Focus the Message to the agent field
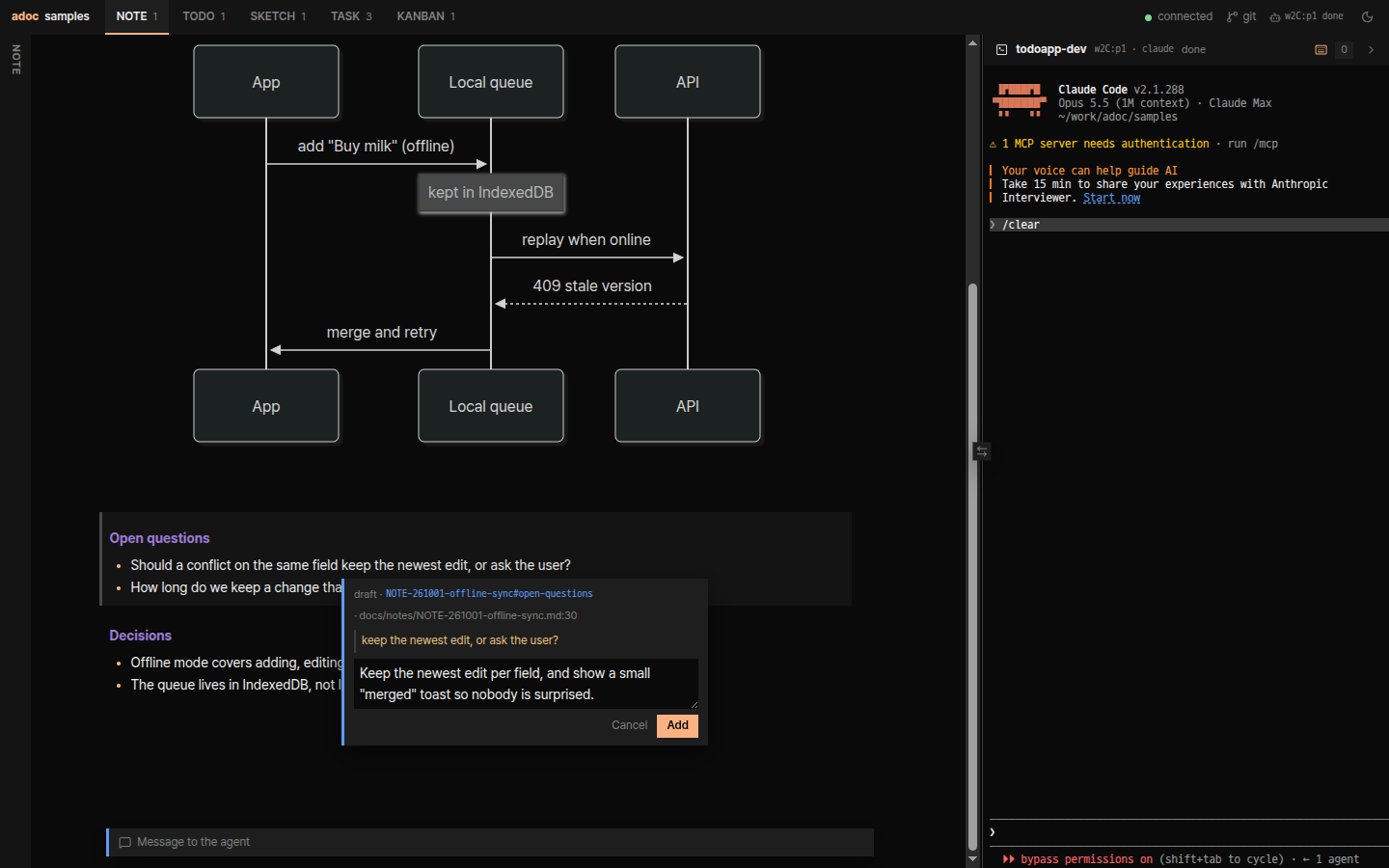The height and width of the screenshot is (868, 1389). (490, 842)
